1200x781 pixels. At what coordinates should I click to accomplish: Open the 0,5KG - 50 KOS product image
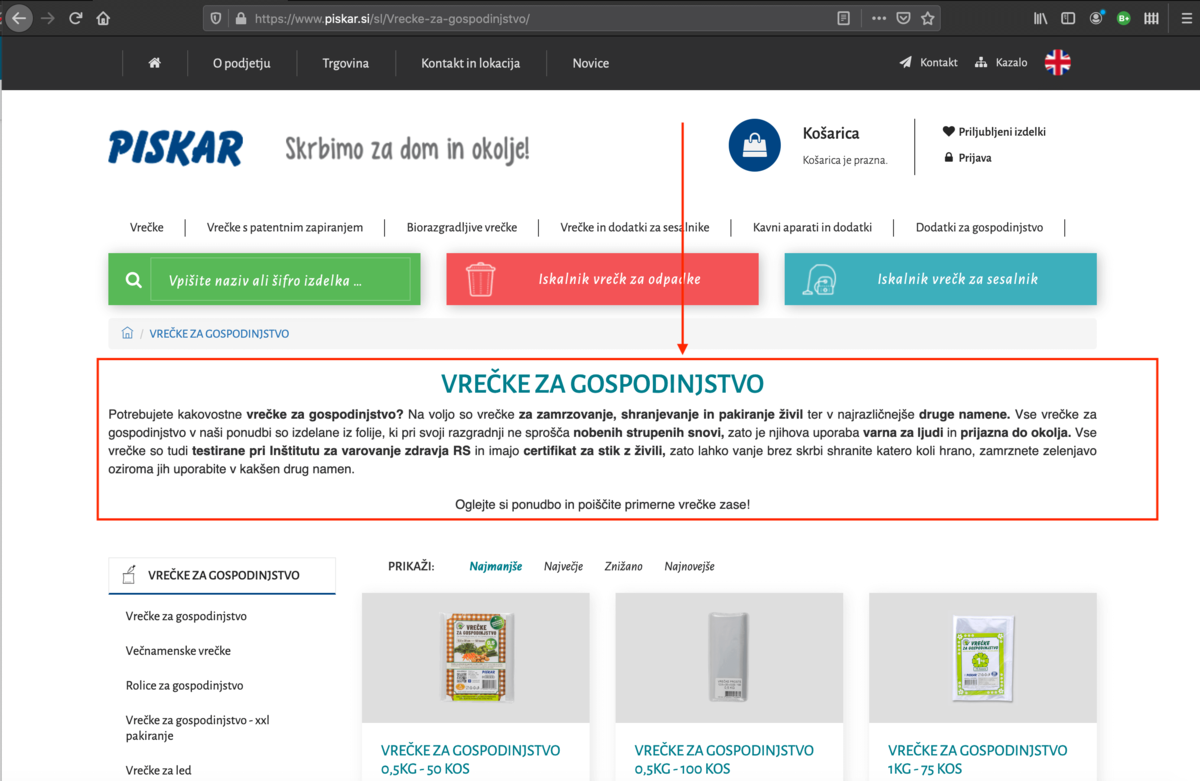[x=475, y=658]
